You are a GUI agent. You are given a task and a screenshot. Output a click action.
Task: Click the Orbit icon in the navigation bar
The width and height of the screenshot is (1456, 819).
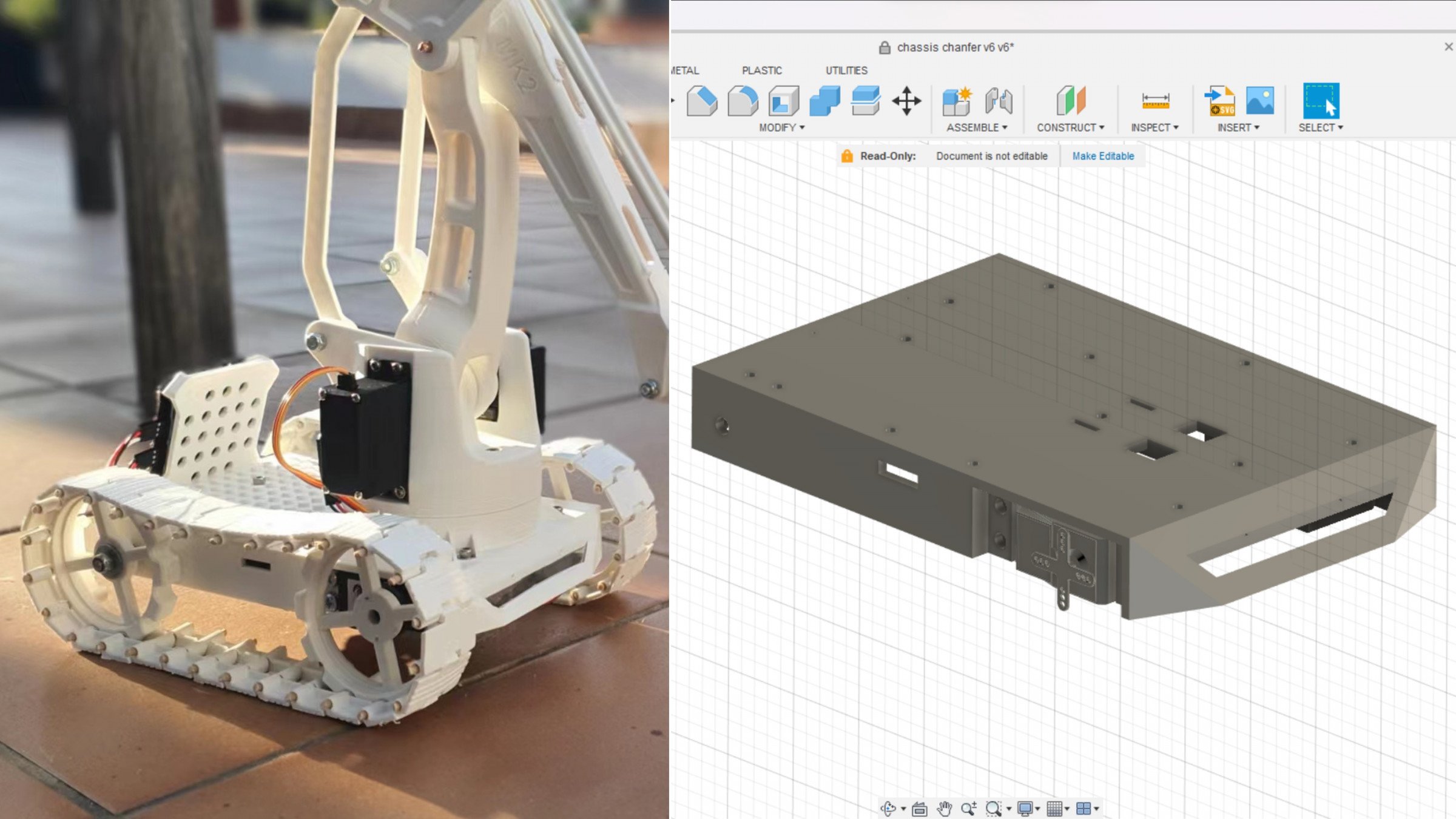pos(888,808)
